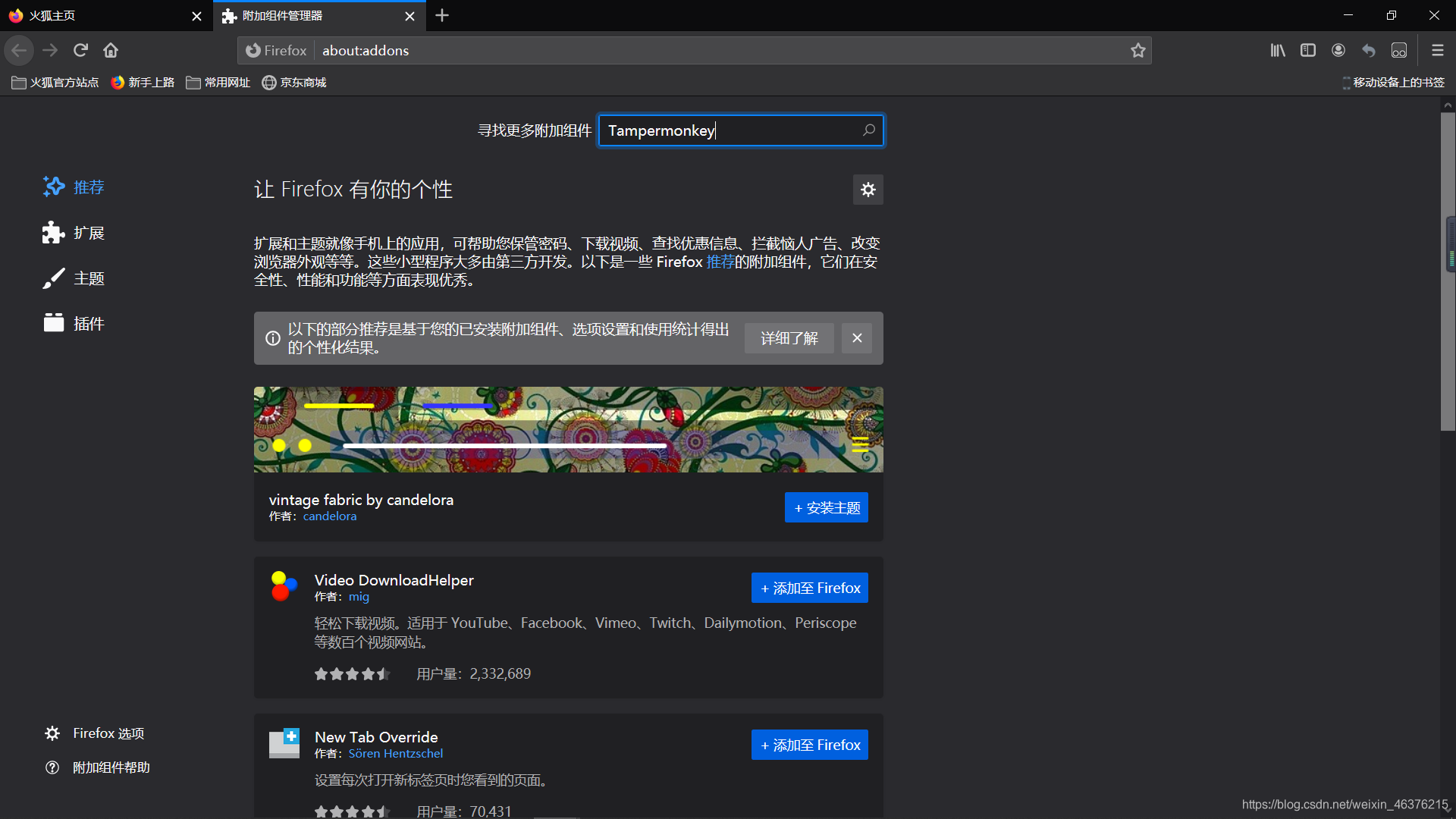Open the gear tools dropdown for add-ons
The height and width of the screenshot is (819, 1456).
click(x=868, y=190)
